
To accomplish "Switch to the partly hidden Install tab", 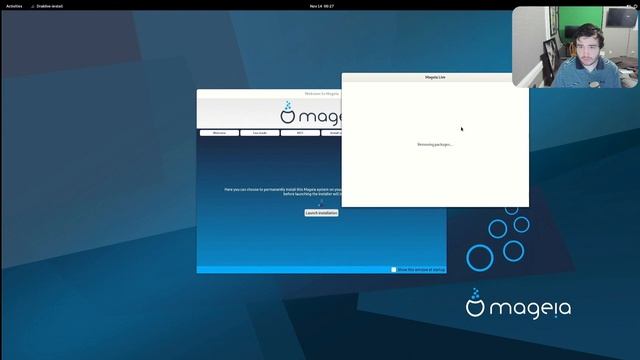I will coord(331,133).
